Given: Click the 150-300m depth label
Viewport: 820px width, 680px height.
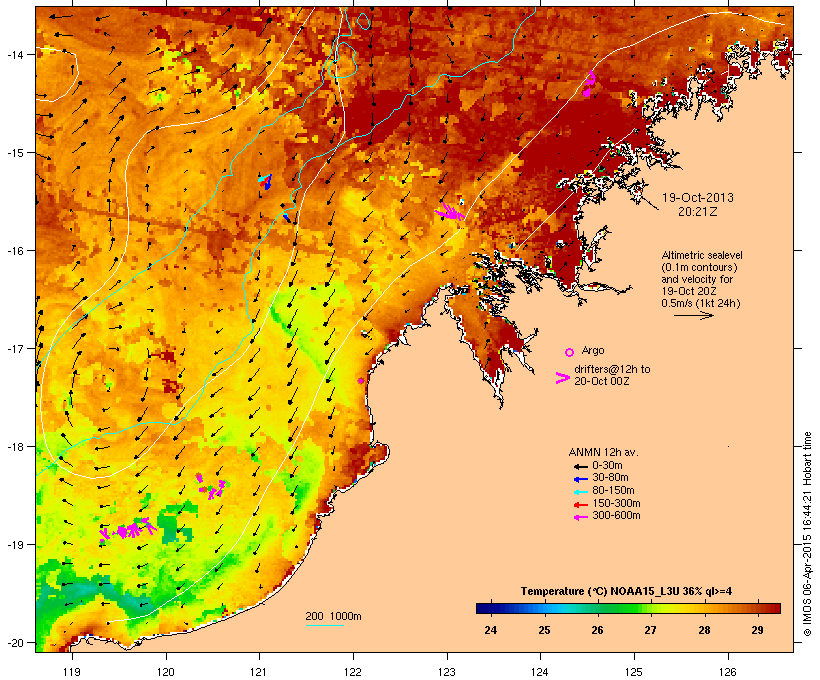Looking at the screenshot, I should click(x=616, y=503).
